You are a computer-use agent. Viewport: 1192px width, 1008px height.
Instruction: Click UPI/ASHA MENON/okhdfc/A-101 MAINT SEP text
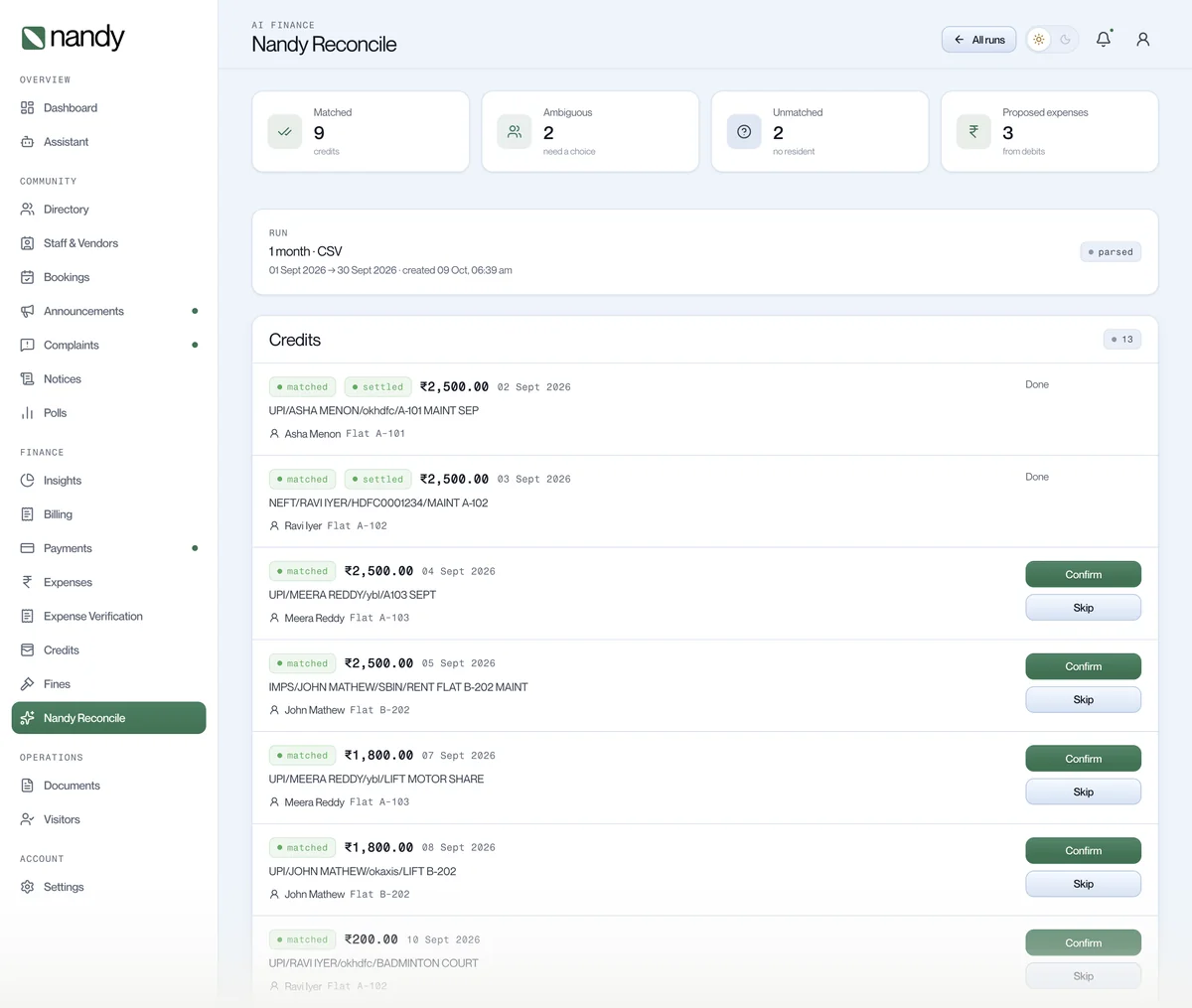[x=373, y=410]
